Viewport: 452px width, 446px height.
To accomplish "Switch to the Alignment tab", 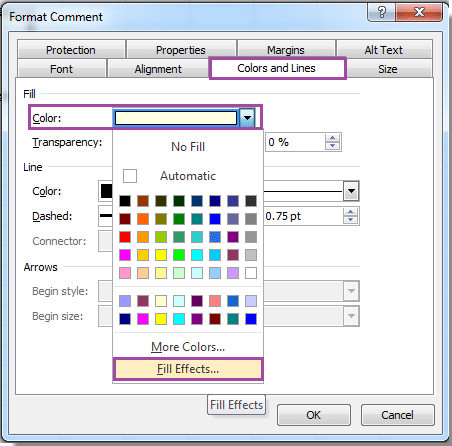I will pos(158,69).
